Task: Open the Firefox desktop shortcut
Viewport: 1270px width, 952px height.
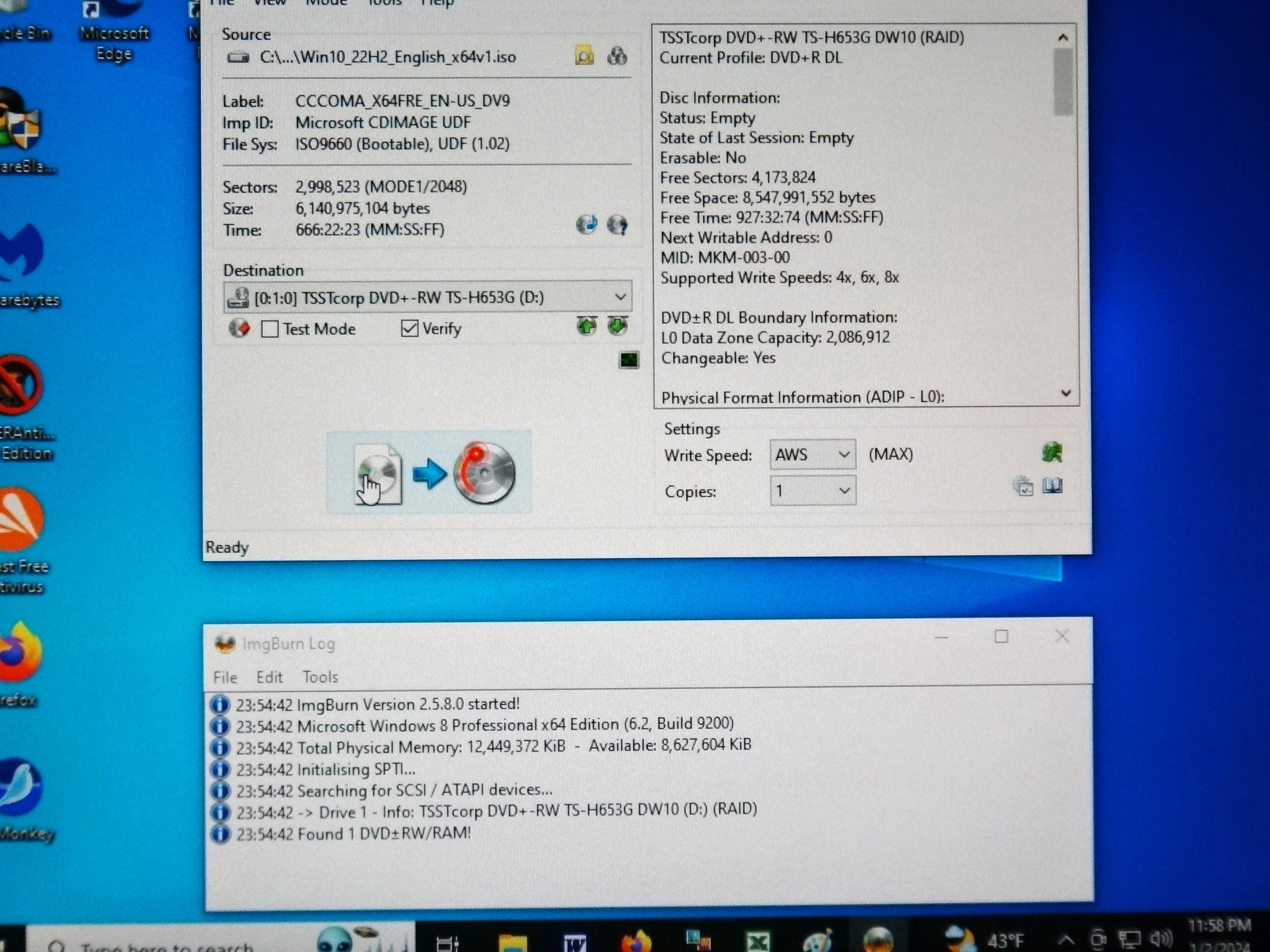Action: click(x=20, y=666)
